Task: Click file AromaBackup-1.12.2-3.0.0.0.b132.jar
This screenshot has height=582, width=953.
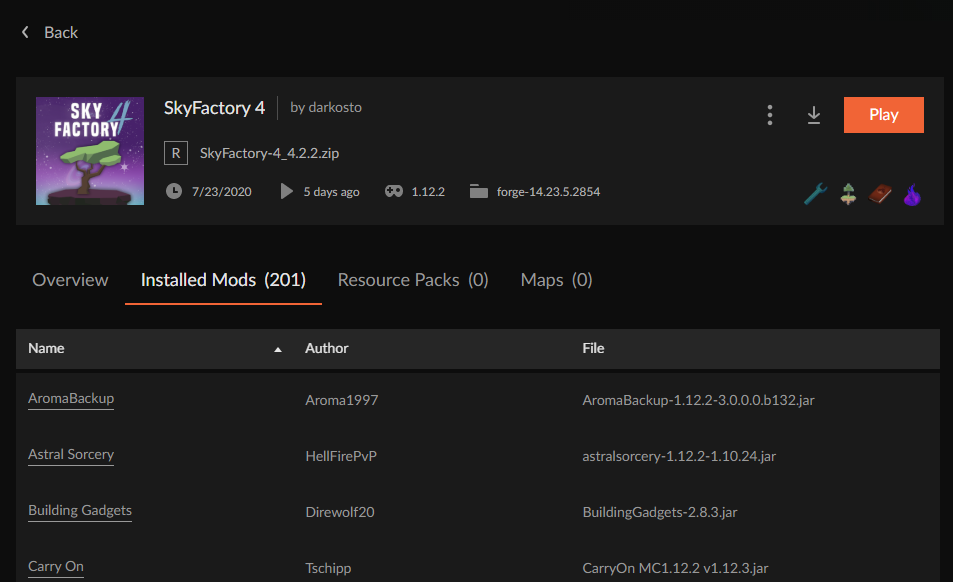Action: click(x=698, y=400)
